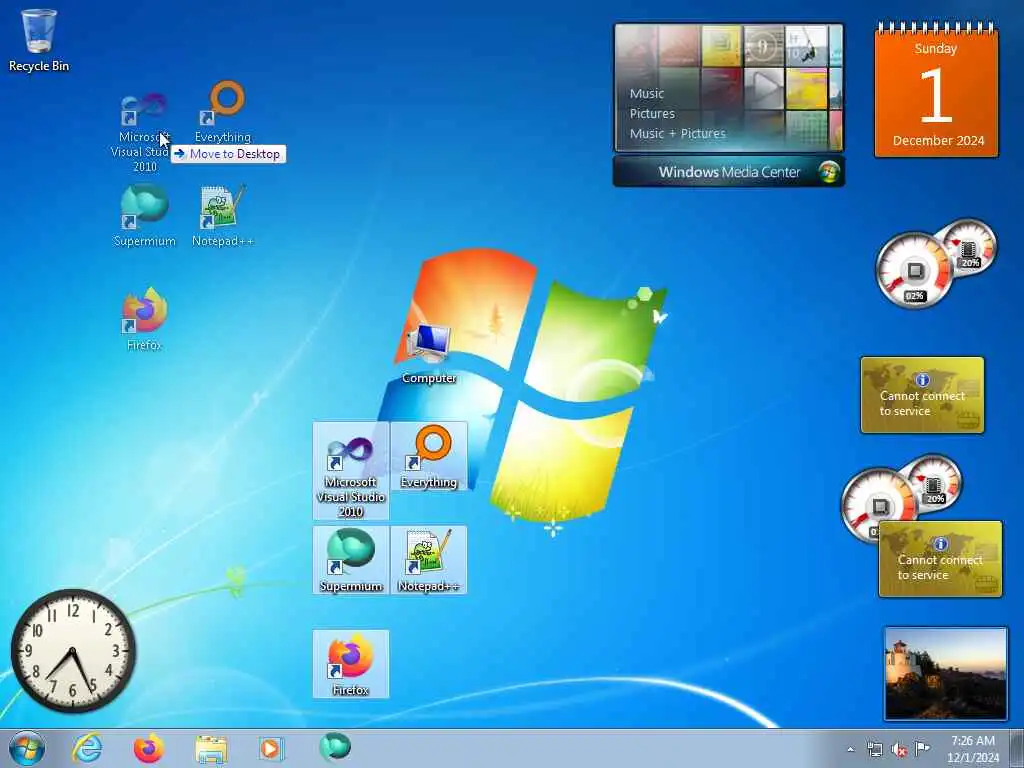Screen dimensions: 1024x768
Task: Open Music + Pictures in Media Center gadget
Action: pyautogui.click(x=677, y=133)
